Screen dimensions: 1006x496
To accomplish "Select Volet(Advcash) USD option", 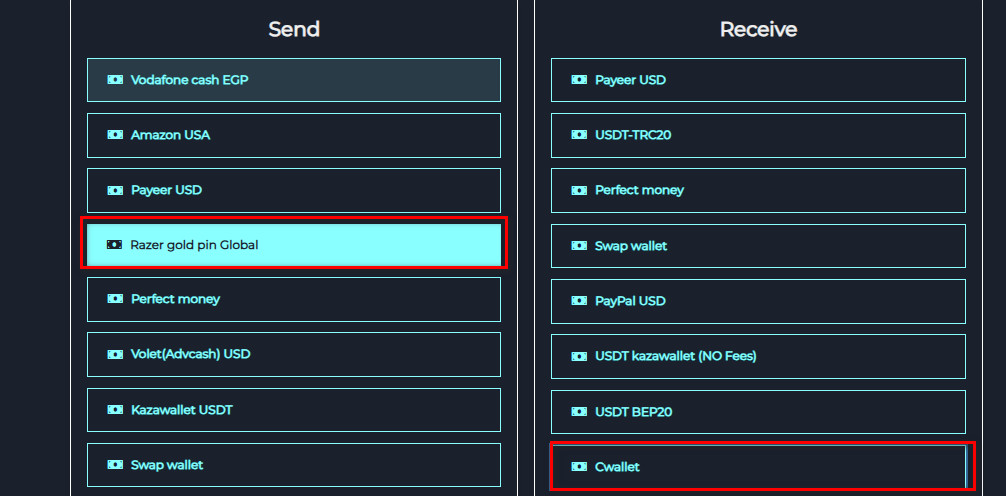I will tap(294, 354).
